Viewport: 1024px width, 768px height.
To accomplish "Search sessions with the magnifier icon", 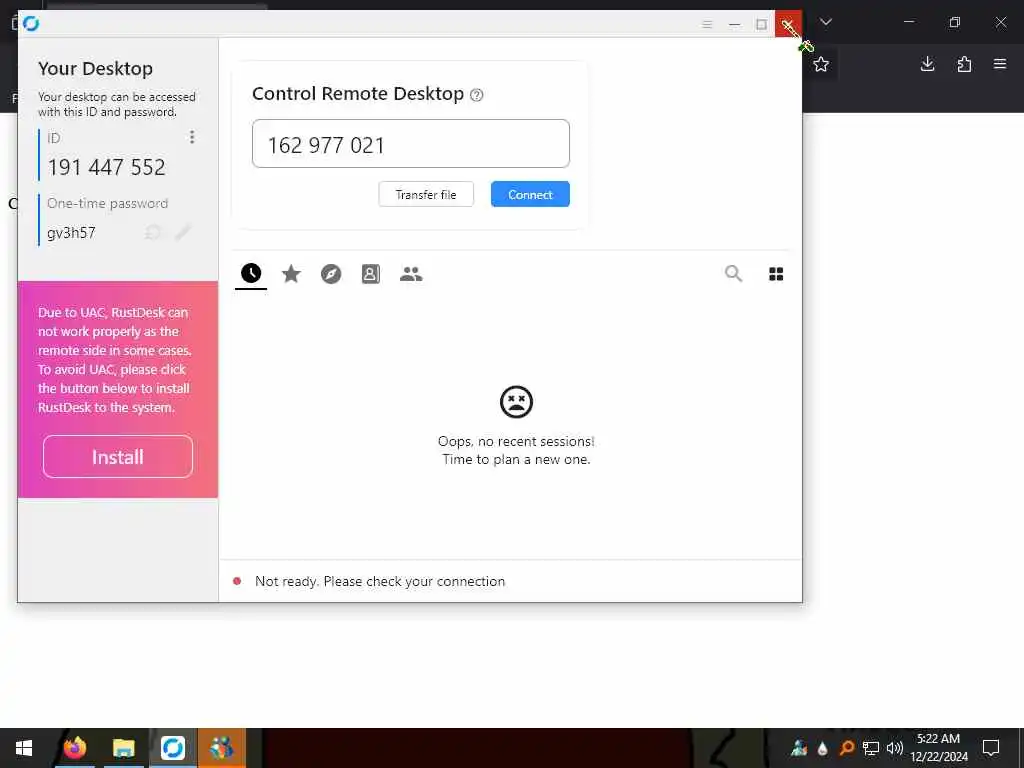I will click(x=733, y=274).
